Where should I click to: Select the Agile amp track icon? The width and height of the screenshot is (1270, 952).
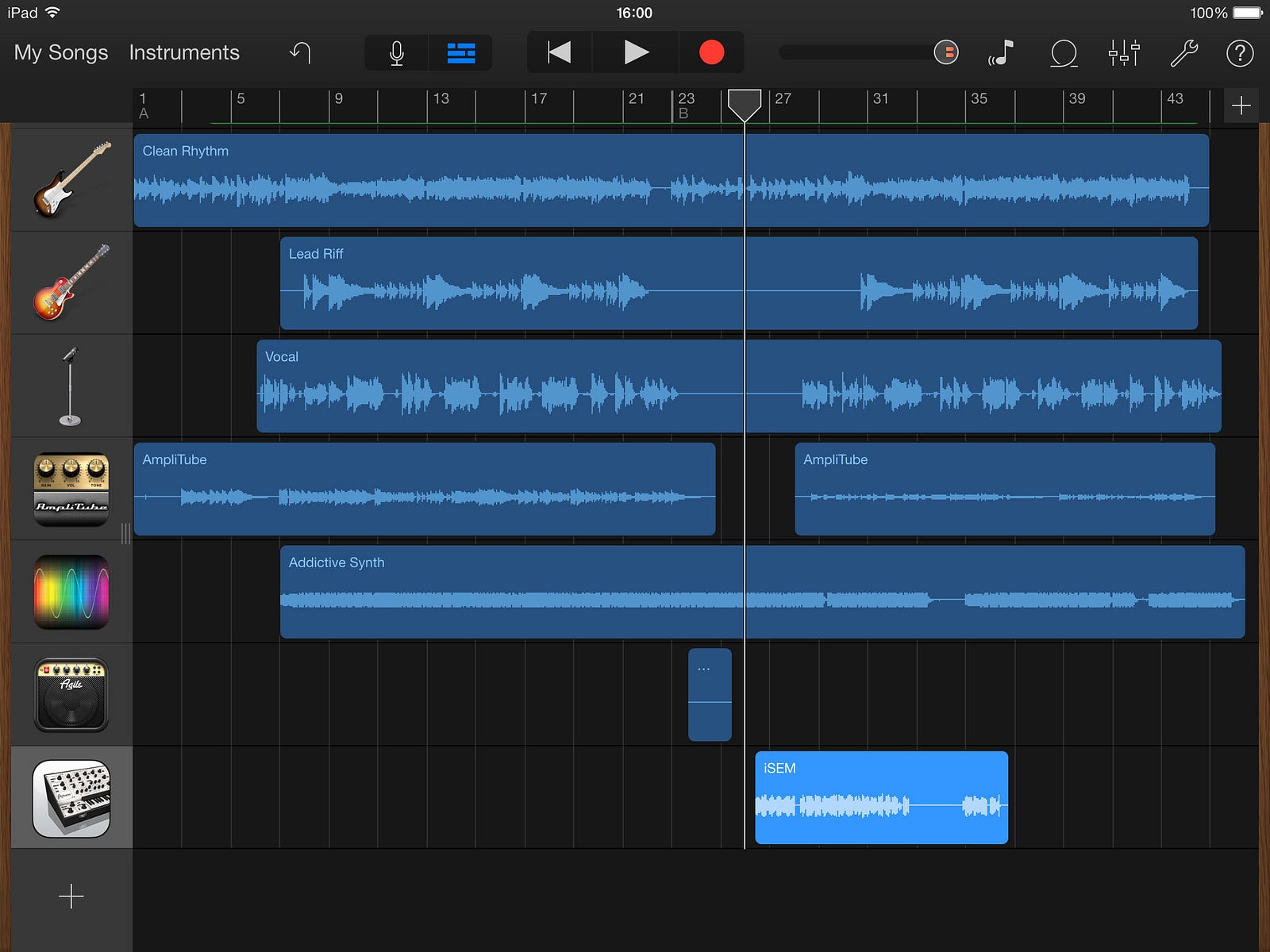click(x=71, y=695)
